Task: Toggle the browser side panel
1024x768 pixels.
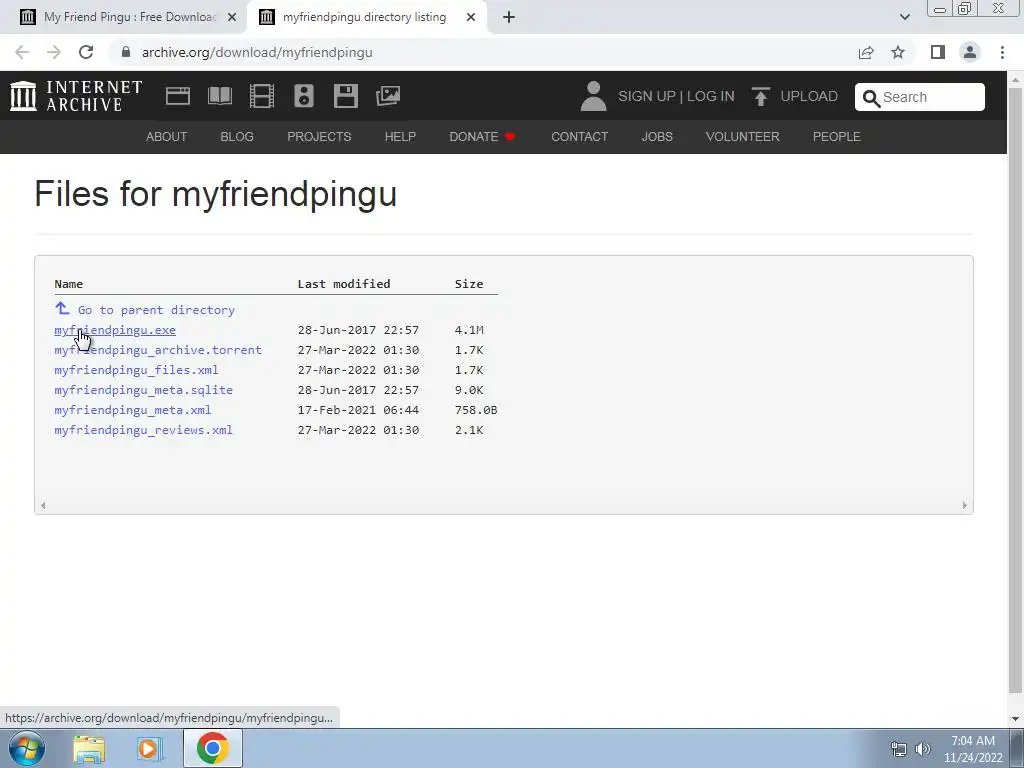Action: [x=938, y=52]
